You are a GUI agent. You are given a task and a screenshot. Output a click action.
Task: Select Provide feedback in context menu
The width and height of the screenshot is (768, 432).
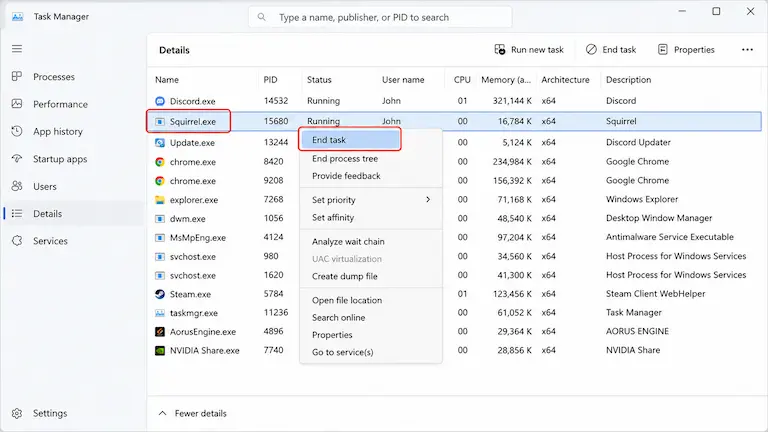[346, 176]
